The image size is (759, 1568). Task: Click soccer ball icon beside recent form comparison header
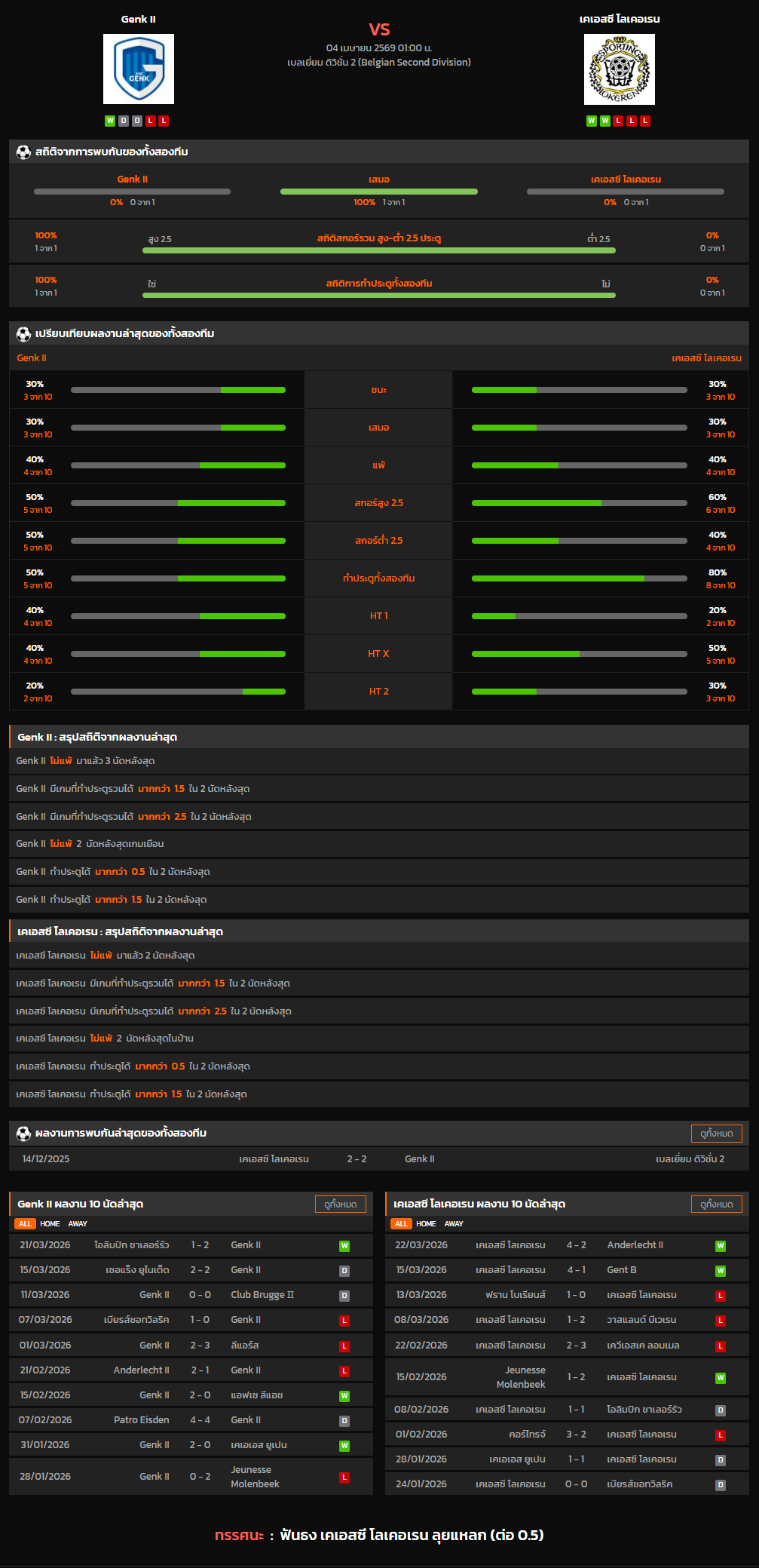coord(23,333)
